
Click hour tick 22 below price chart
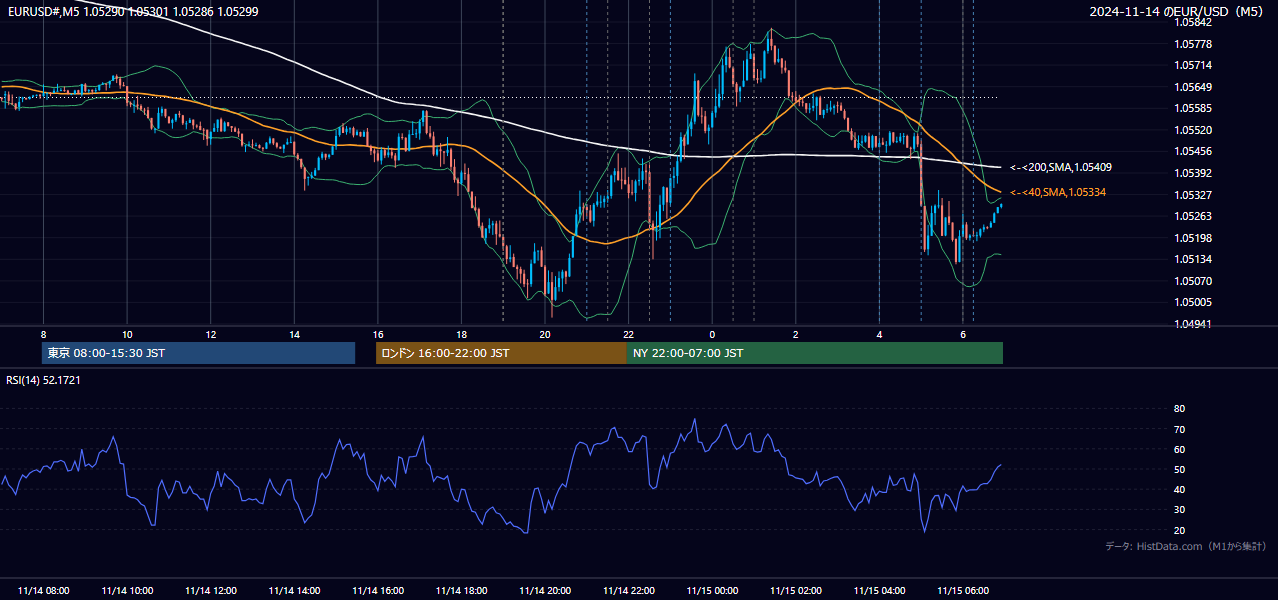click(x=628, y=334)
